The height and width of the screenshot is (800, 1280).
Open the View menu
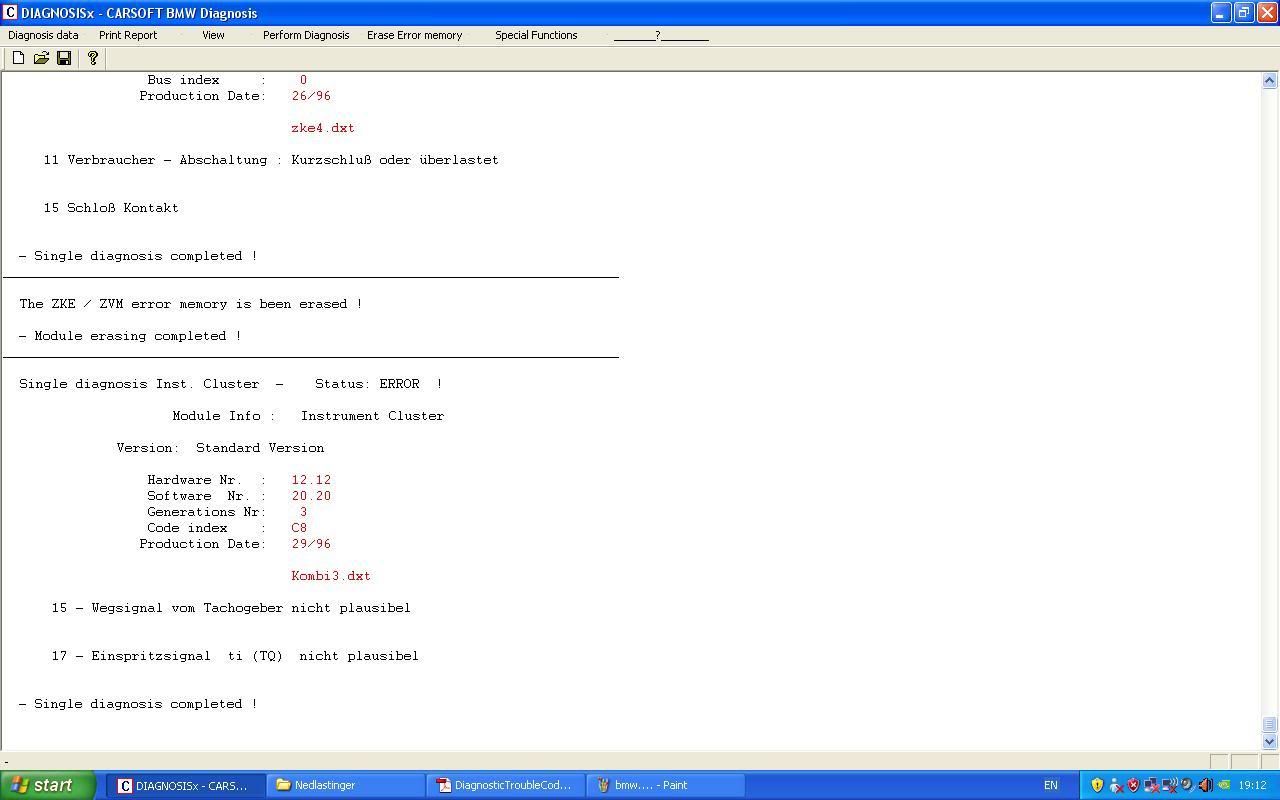213,35
